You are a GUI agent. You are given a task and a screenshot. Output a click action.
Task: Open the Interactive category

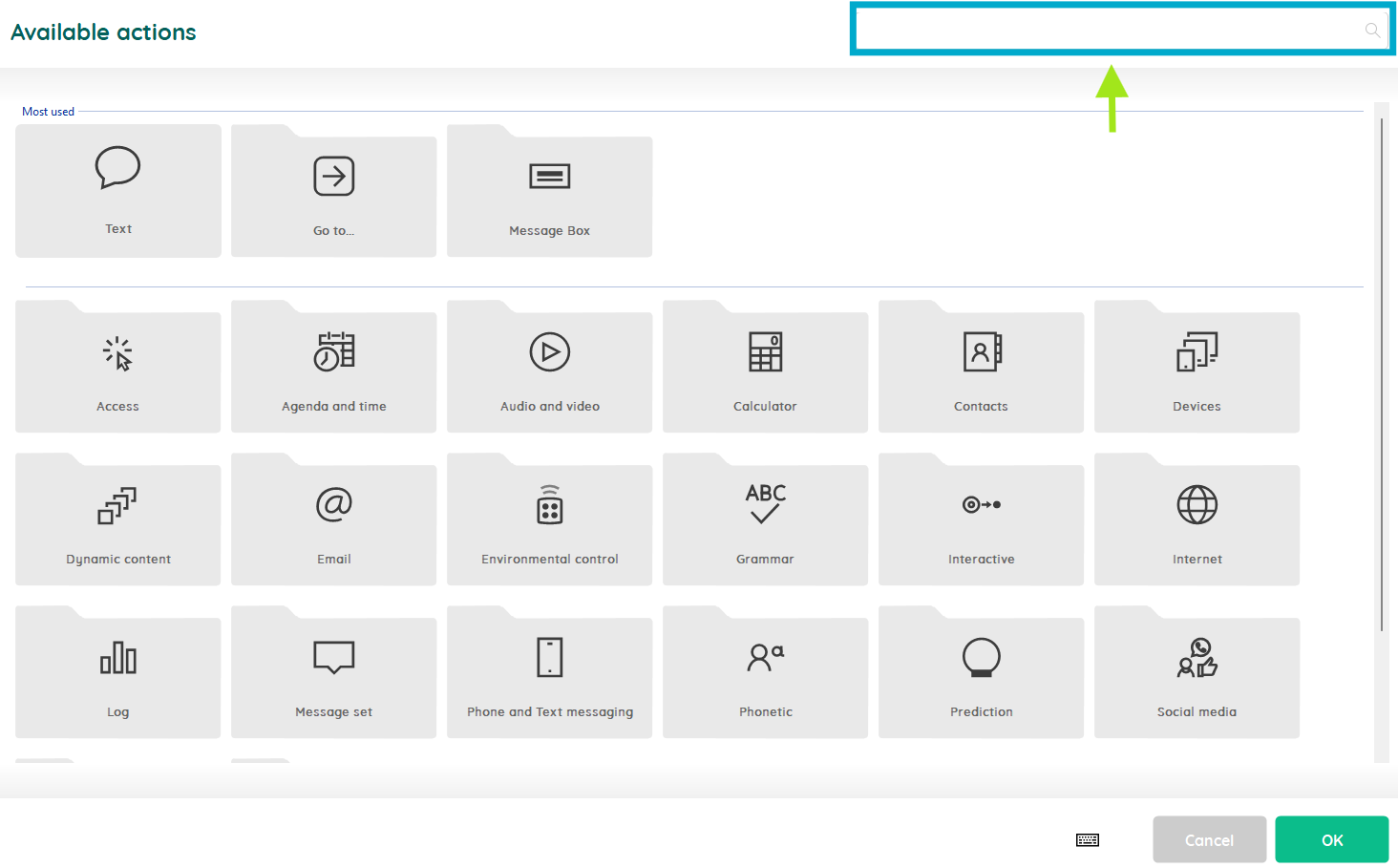click(x=981, y=520)
